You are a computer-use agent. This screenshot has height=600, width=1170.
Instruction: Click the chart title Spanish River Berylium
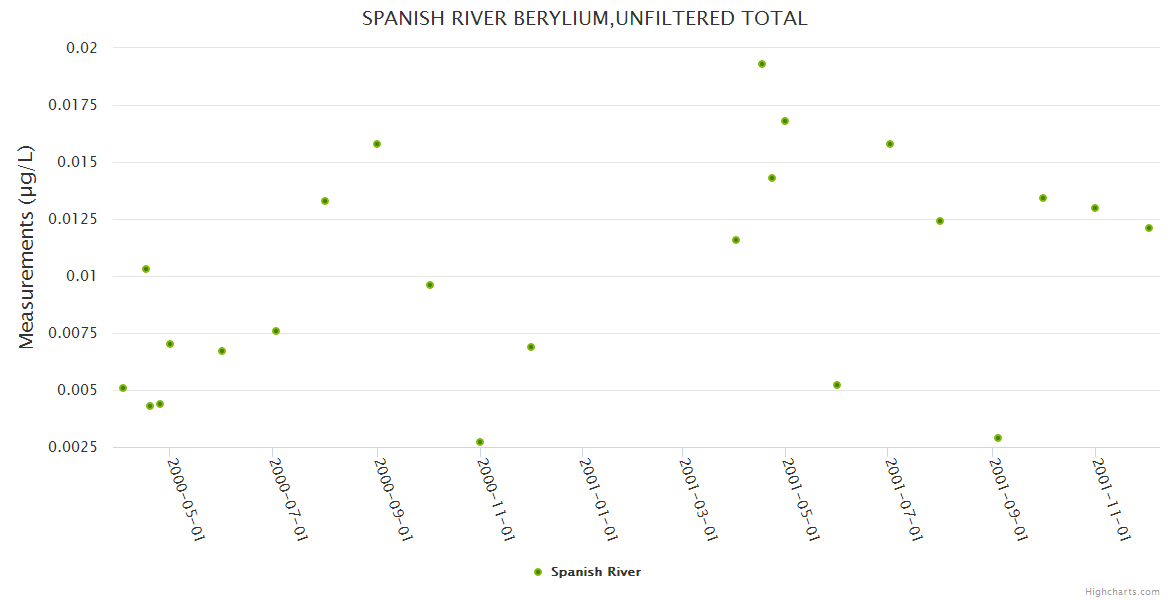[x=584, y=19]
